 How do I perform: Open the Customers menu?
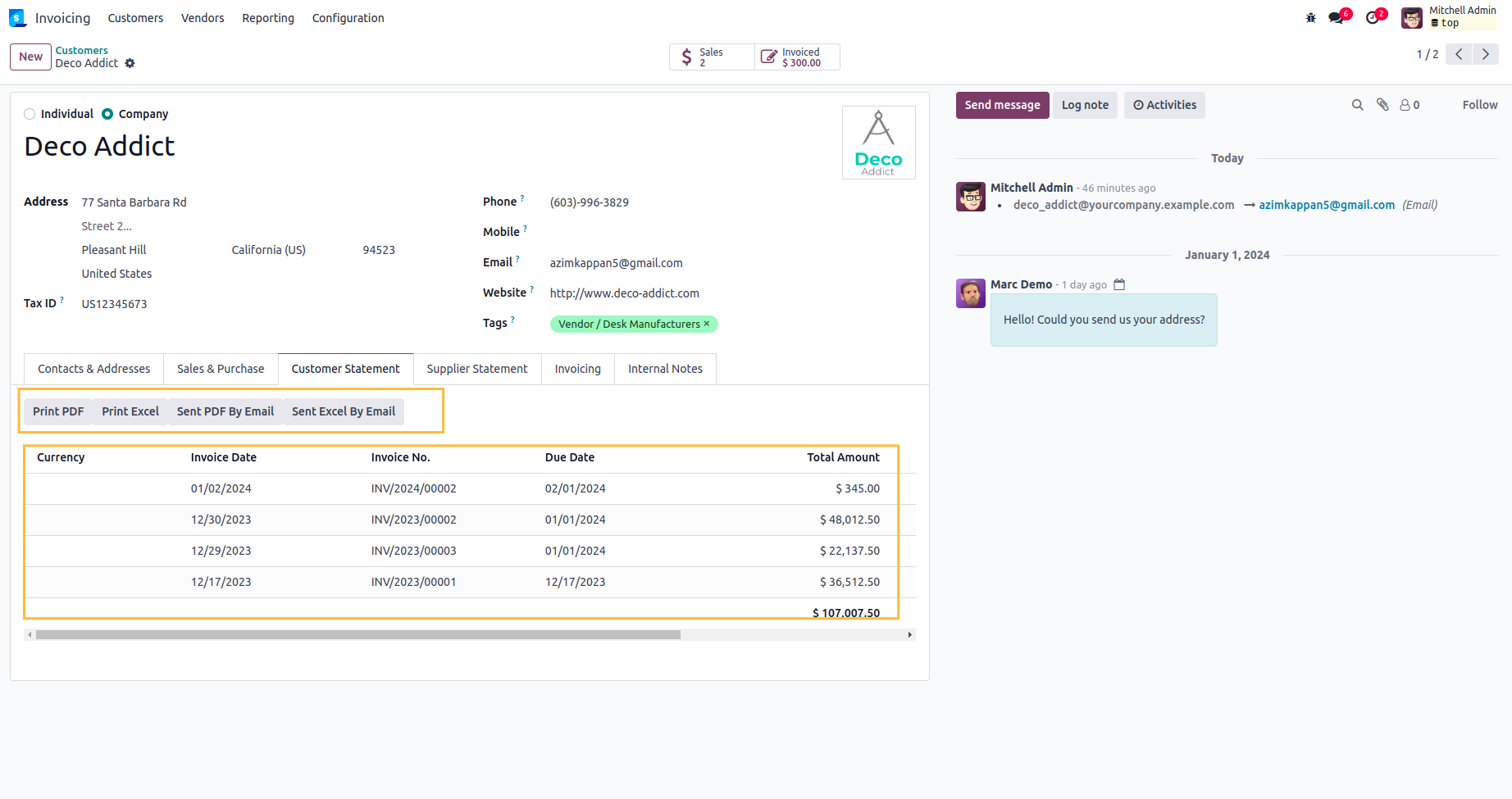click(135, 18)
